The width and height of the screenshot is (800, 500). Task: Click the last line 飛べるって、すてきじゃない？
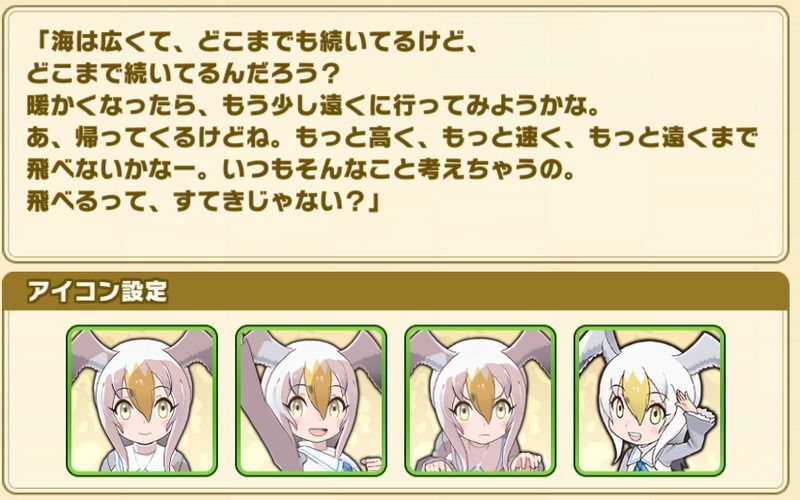tap(203, 202)
